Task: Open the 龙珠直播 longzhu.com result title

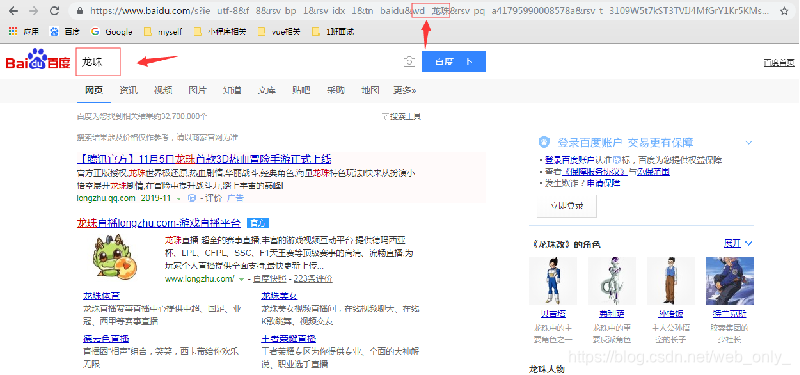Action: pyautogui.click(x=159, y=223)
